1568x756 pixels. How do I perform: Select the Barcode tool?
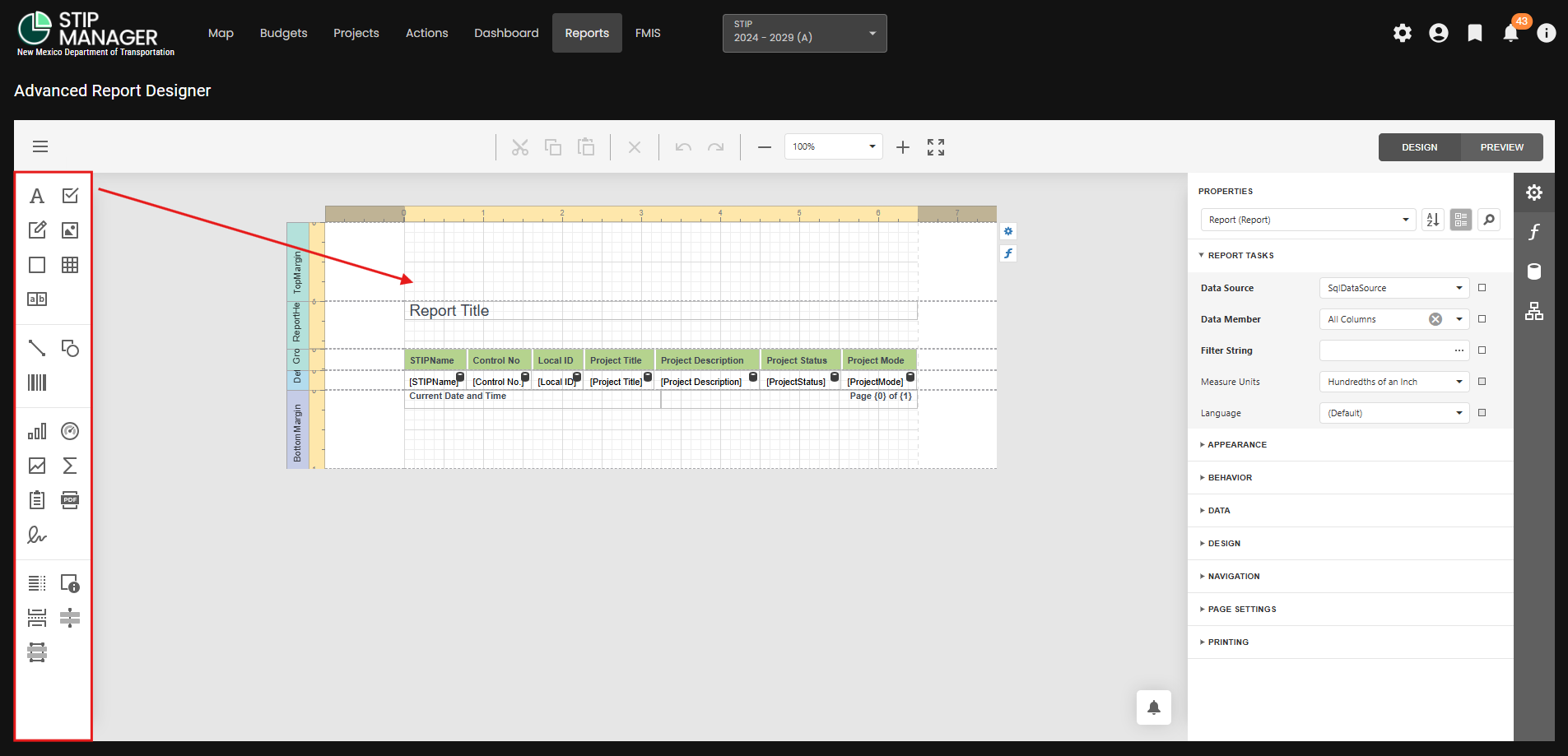37,383
